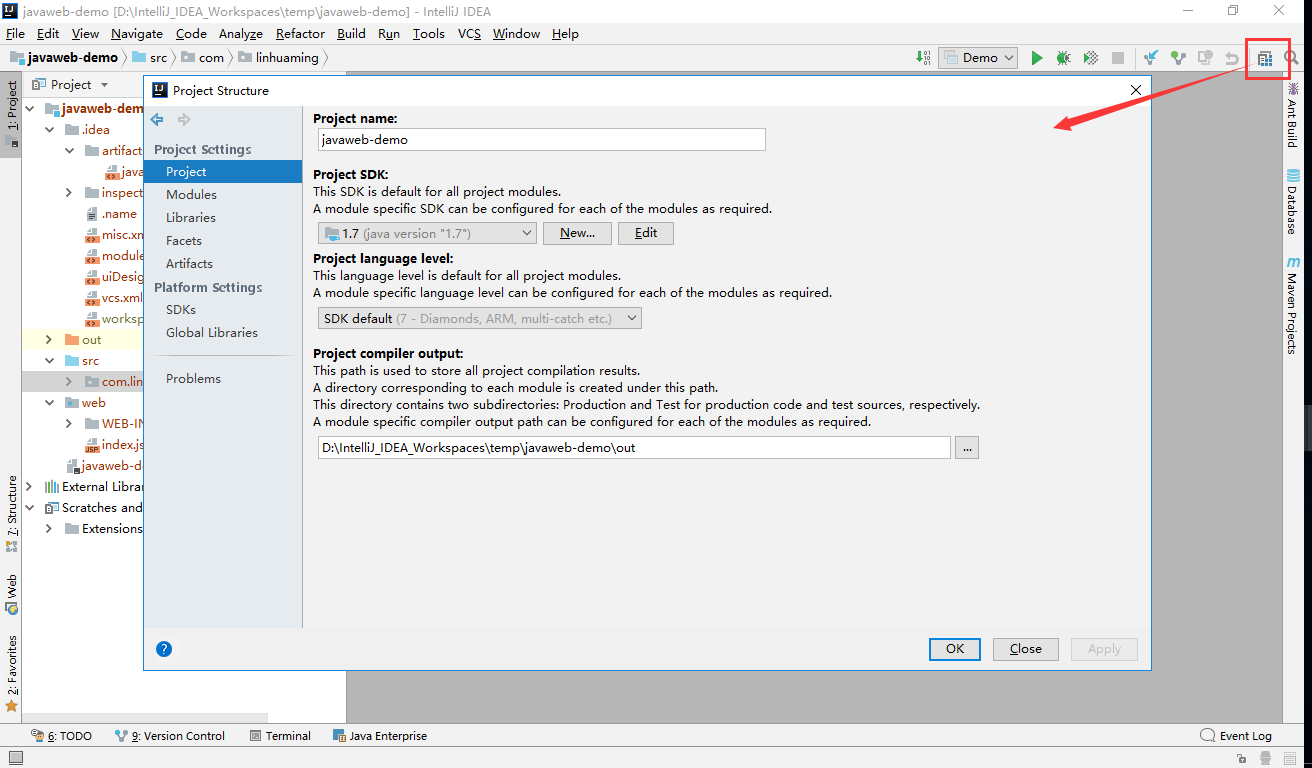Viewport: 1312px width, 768px height.
Task: Click the forward arrow in Project Structure dialog
Action: tap(184, 120)
